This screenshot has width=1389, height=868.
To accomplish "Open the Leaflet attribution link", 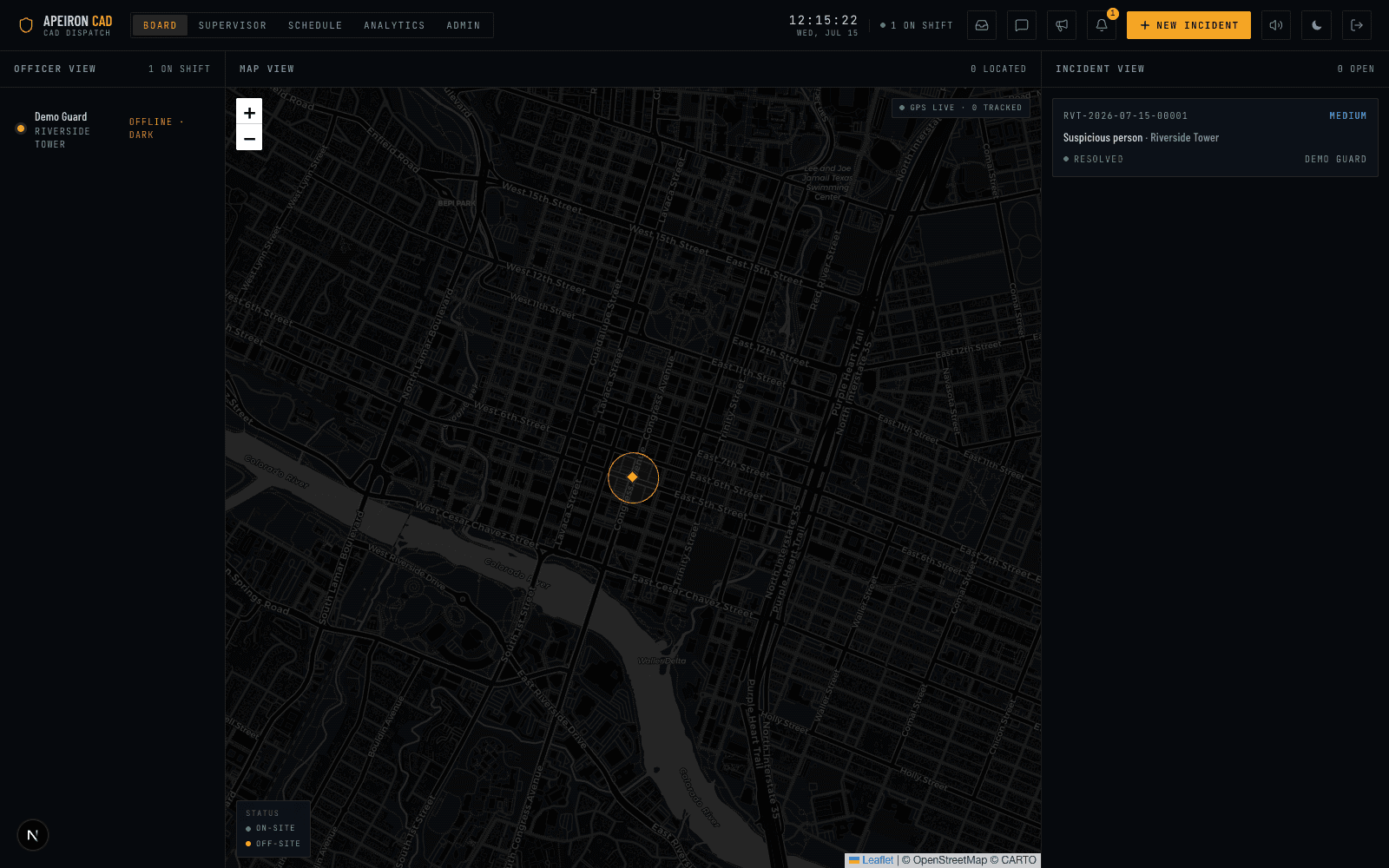I will click(x=871, y=860).
